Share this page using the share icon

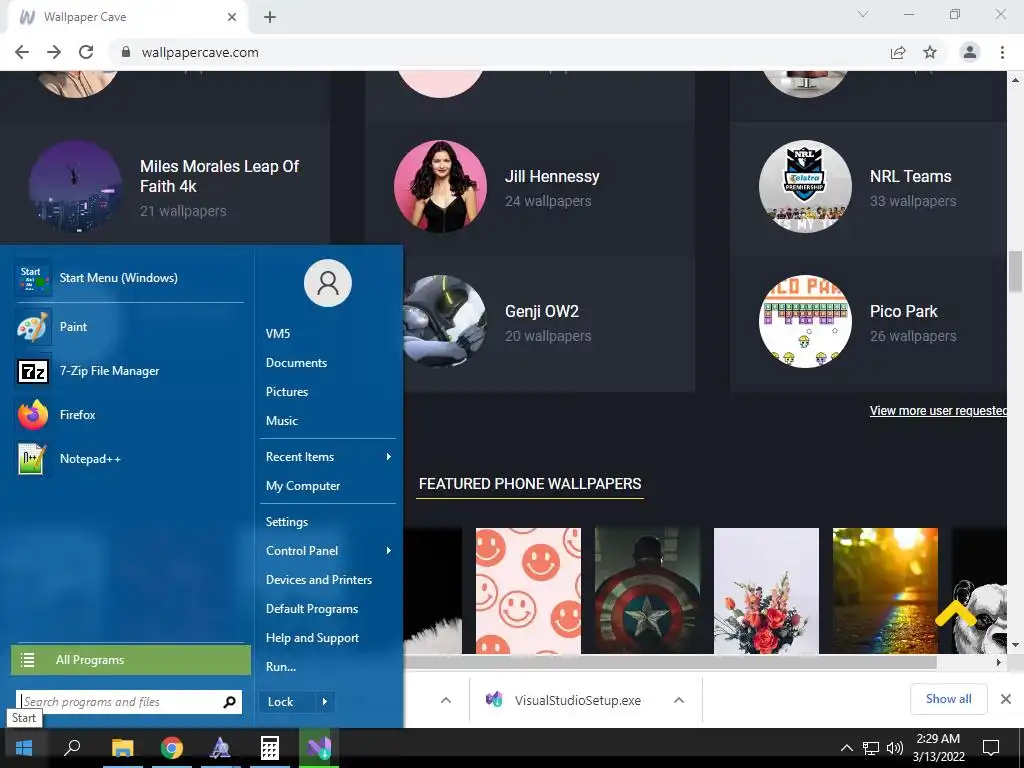[898, 52]
